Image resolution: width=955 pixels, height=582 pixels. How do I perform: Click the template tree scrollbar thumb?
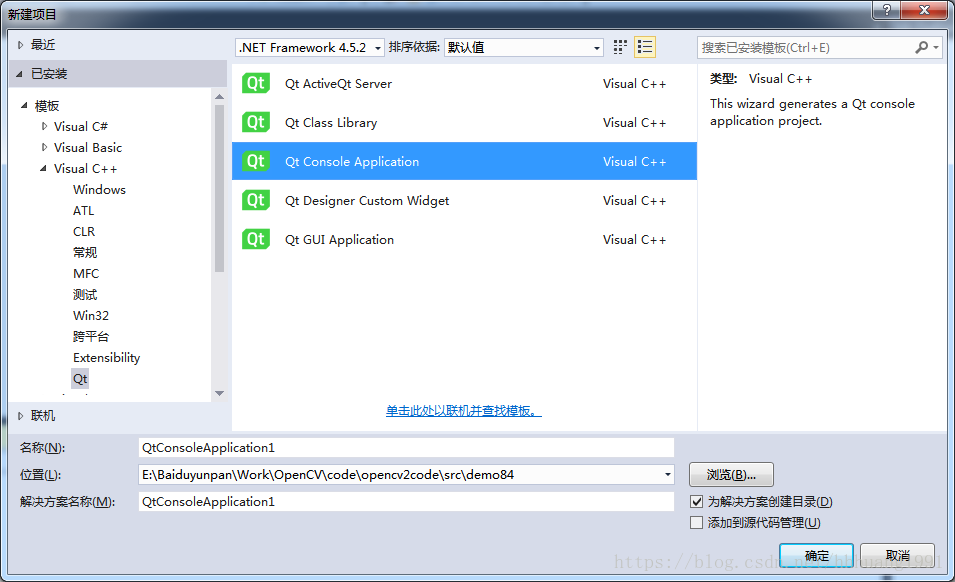(x=219, y=189)
